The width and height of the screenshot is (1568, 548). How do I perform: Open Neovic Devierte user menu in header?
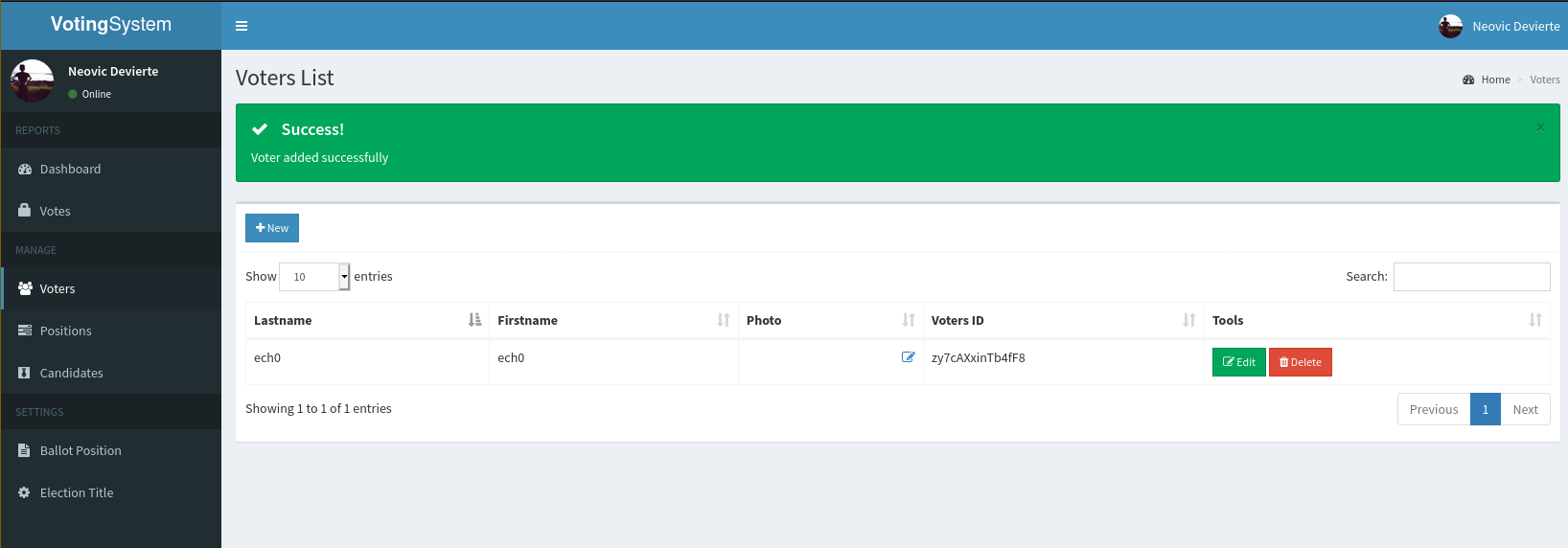click(1515, 26)
